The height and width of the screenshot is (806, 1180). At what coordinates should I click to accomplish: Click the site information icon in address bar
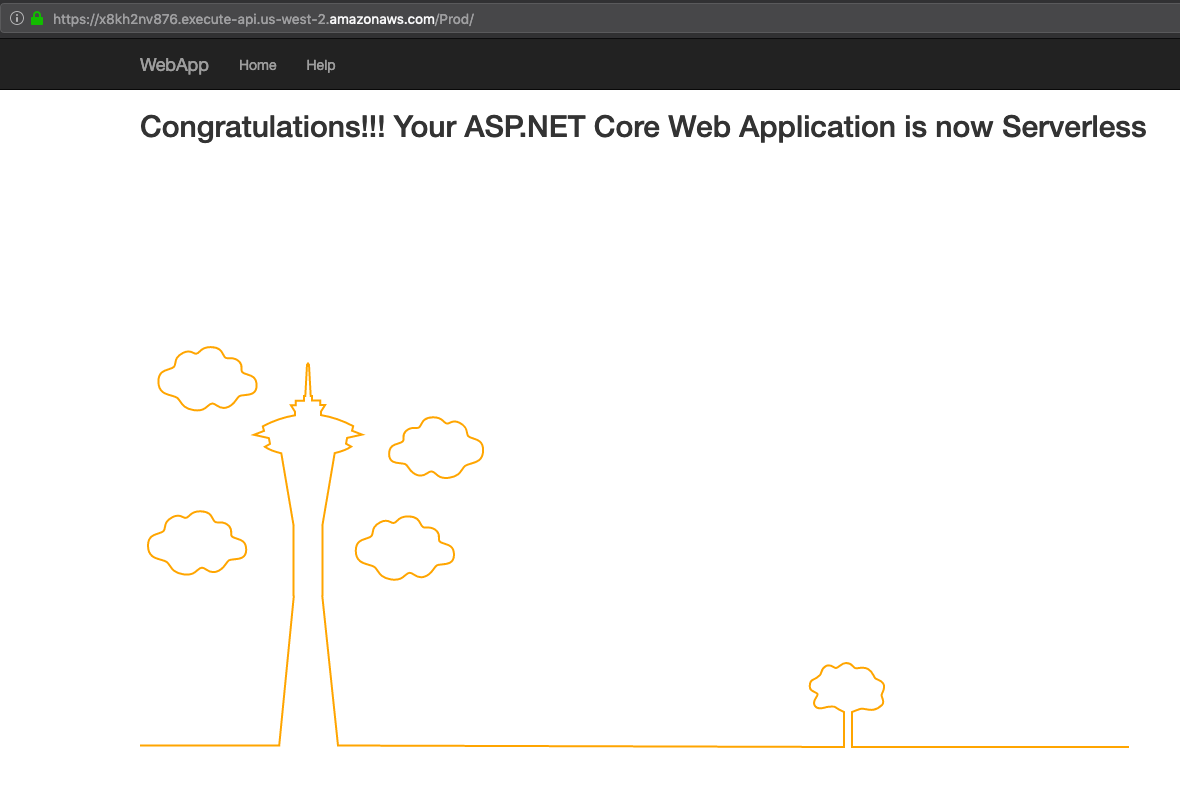[x=17, y=18]
